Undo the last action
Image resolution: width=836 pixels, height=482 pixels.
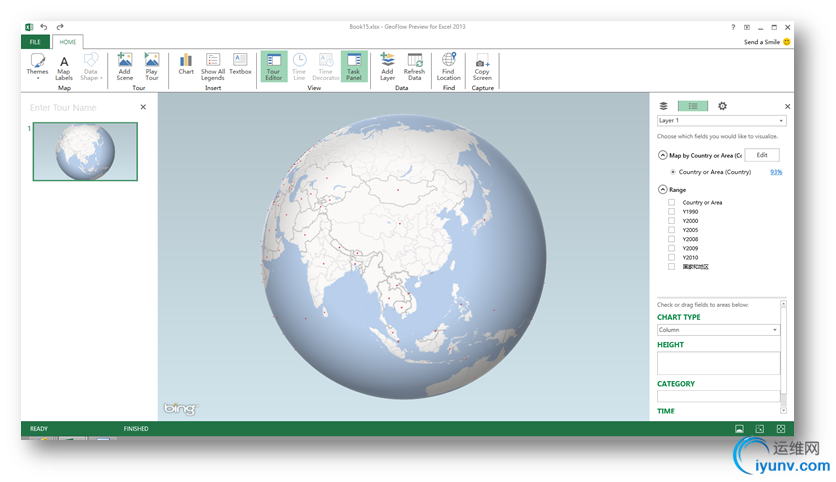click(x=44, y=27)
